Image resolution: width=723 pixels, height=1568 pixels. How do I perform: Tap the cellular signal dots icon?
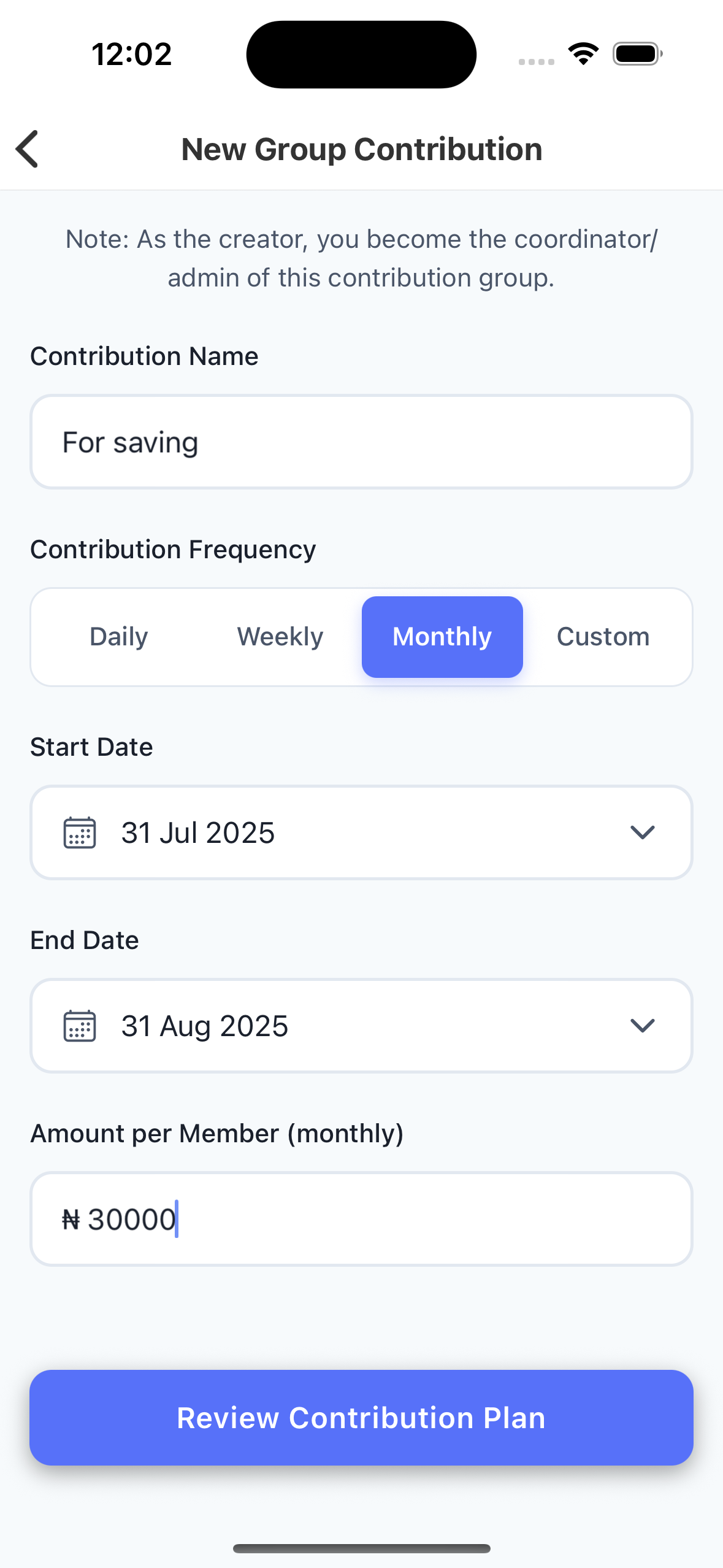536,61
